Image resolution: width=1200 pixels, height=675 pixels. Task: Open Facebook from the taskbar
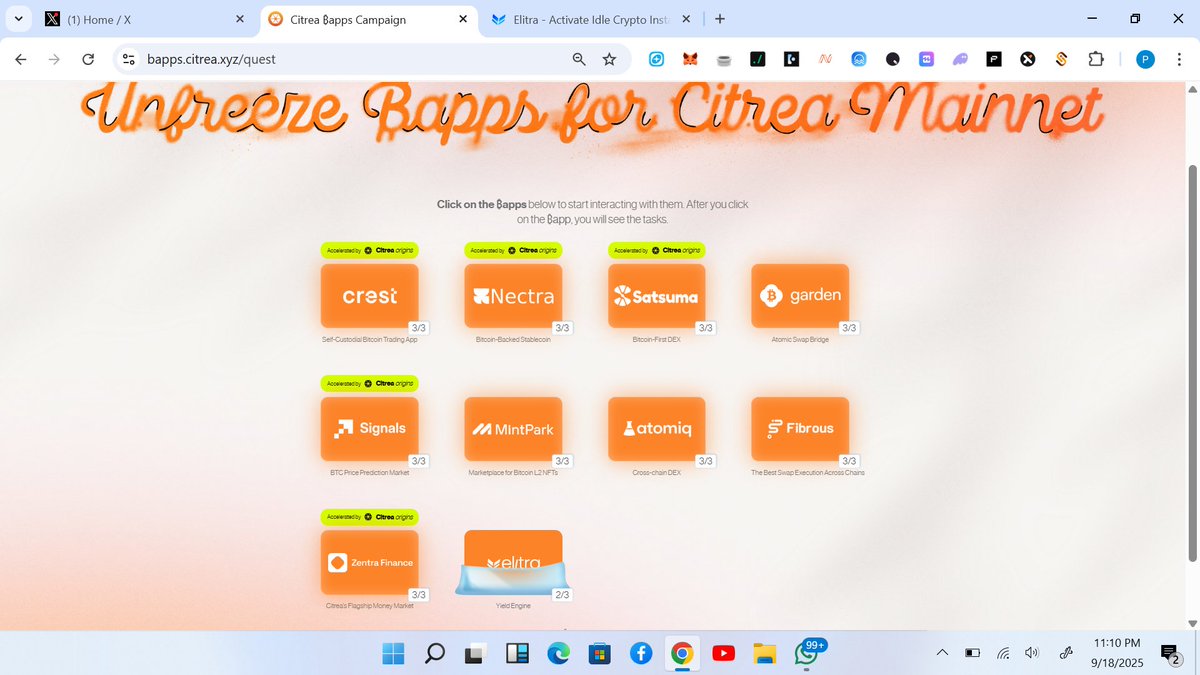pos(641,654)
